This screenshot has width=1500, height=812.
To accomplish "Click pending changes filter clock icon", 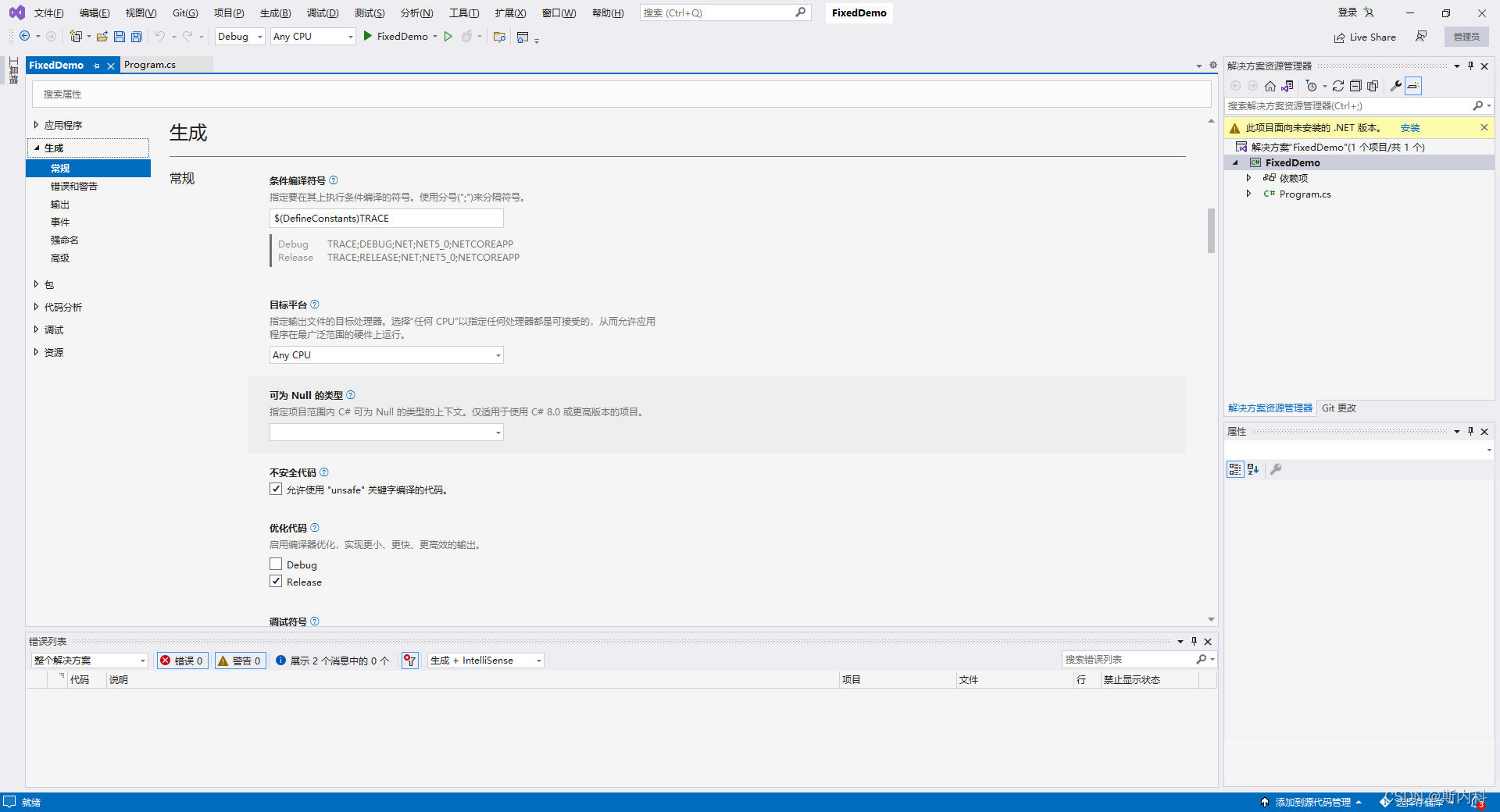I will (1312, 86).
